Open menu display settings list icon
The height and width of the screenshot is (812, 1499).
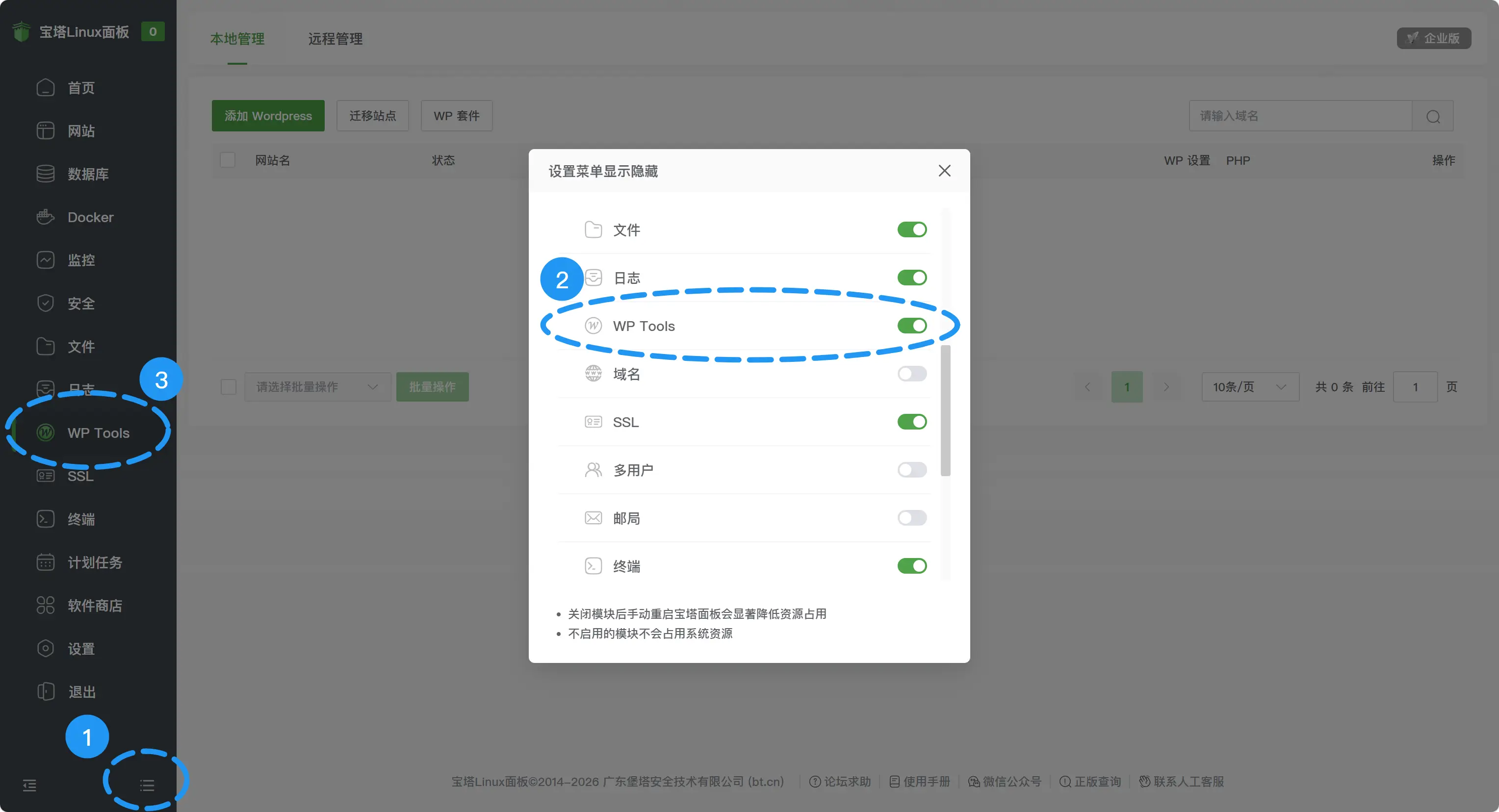(147, 785)
